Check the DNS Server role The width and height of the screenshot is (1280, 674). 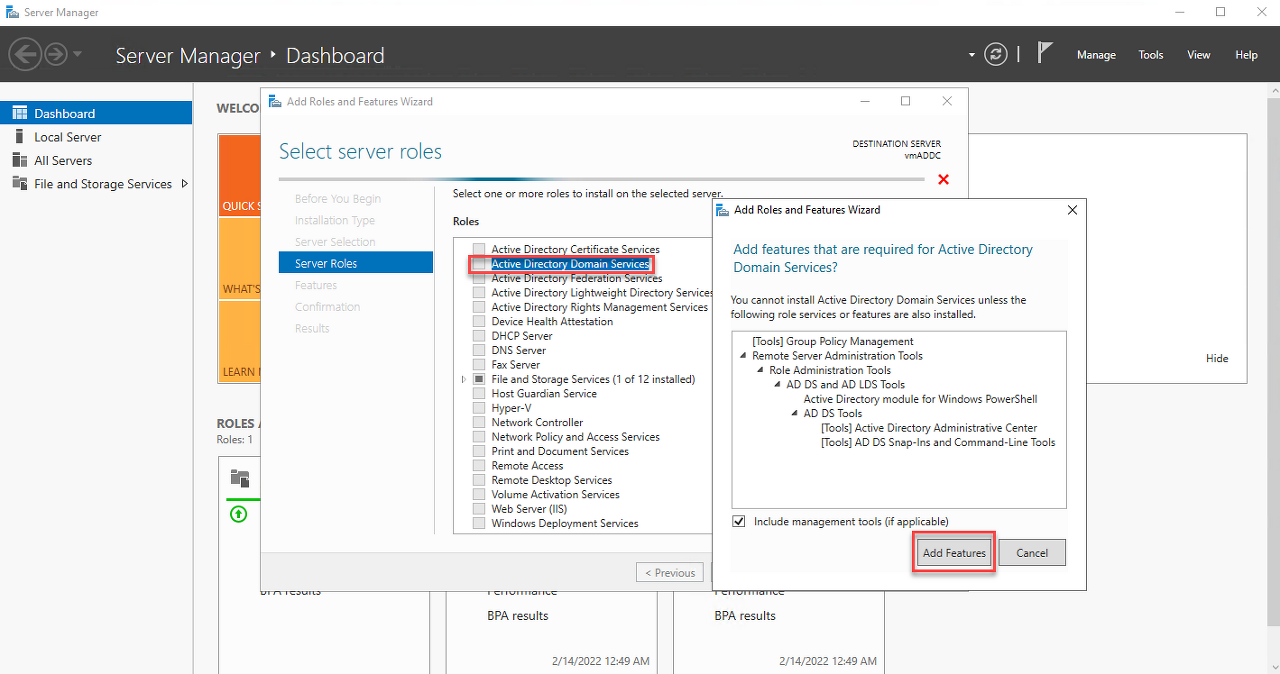pyautogui.click(x=479, y=351)
